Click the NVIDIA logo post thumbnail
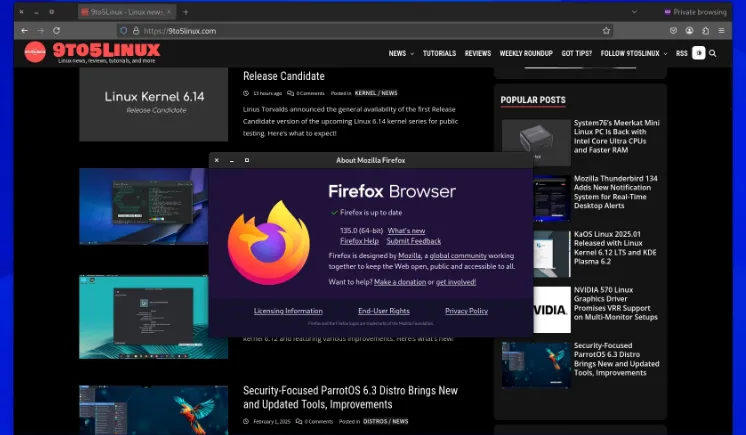Viewport: 746px width, 435px height. (552, 310)
